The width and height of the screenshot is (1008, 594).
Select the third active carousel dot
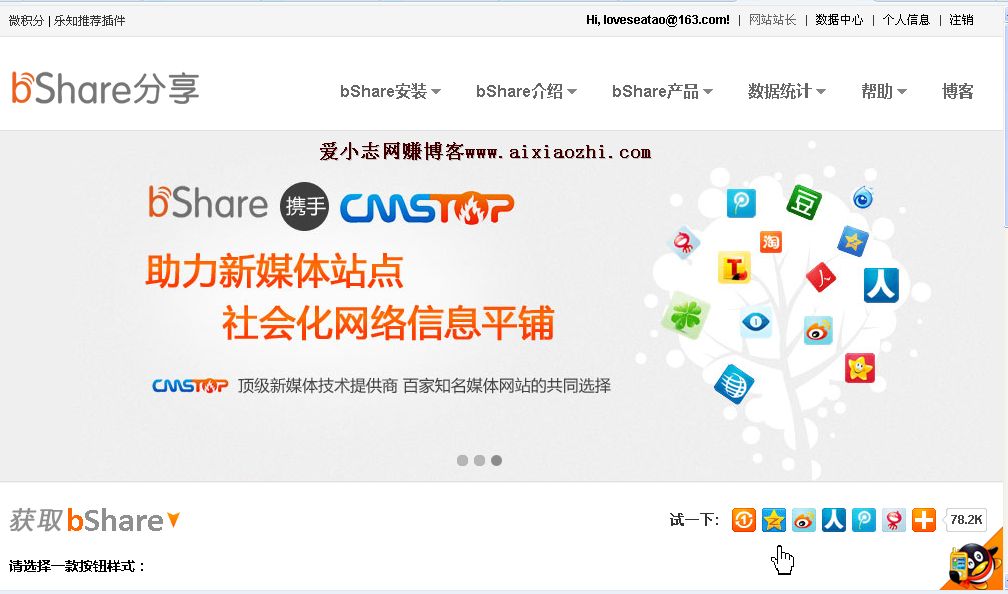click(x=496, y=460)
